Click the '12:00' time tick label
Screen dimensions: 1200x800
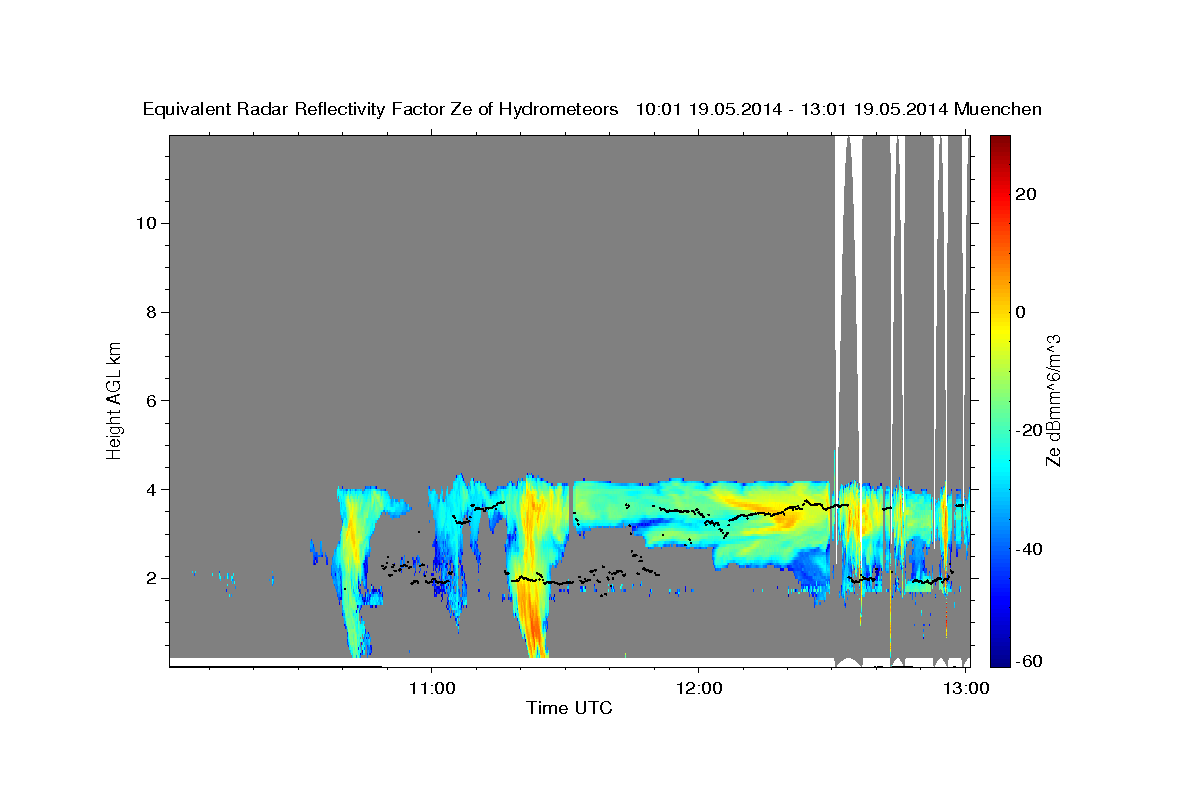699,688
